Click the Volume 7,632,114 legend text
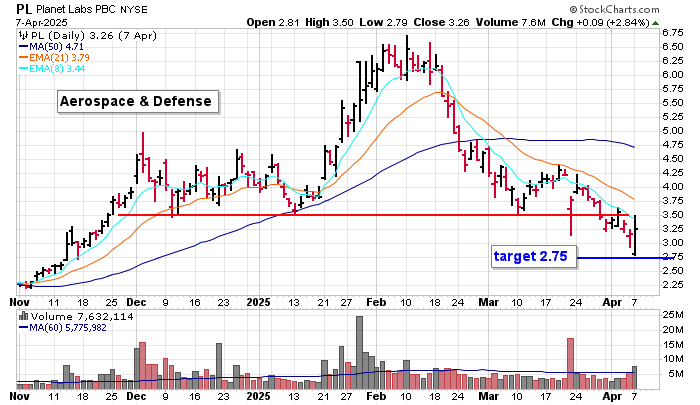 pos(82,317)
